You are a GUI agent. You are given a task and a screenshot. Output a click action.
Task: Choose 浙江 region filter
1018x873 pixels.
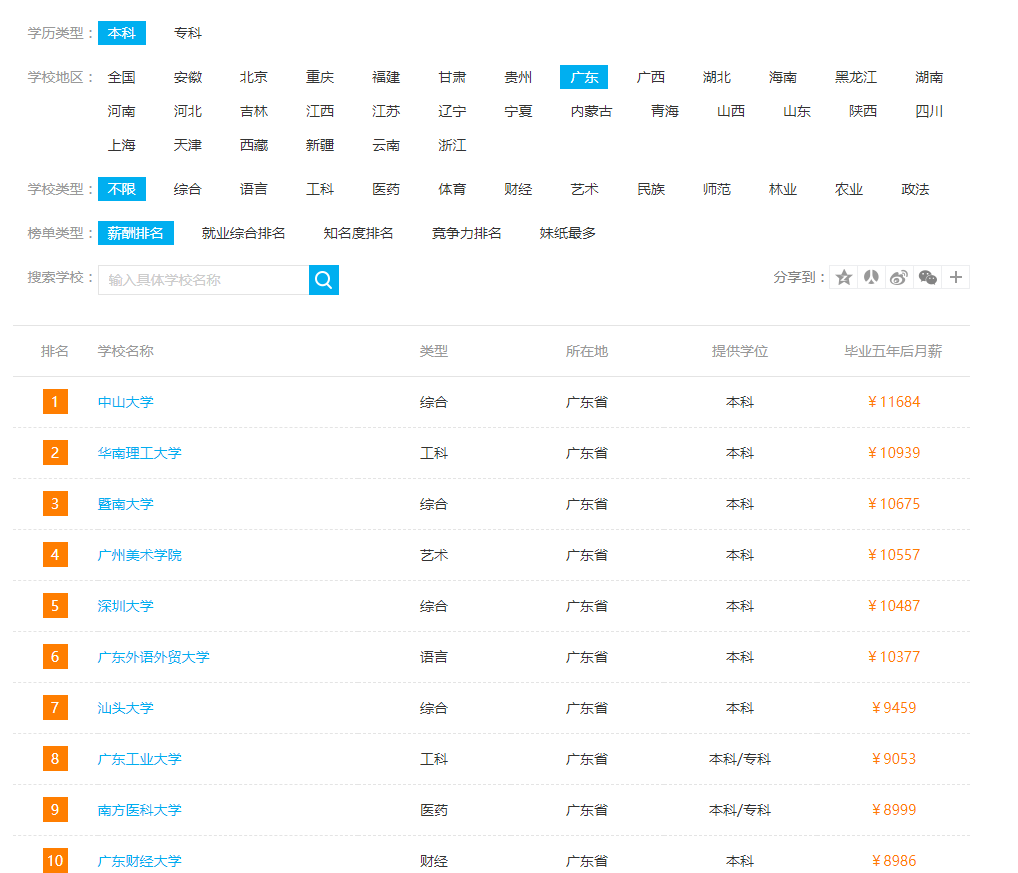(452, 145)
